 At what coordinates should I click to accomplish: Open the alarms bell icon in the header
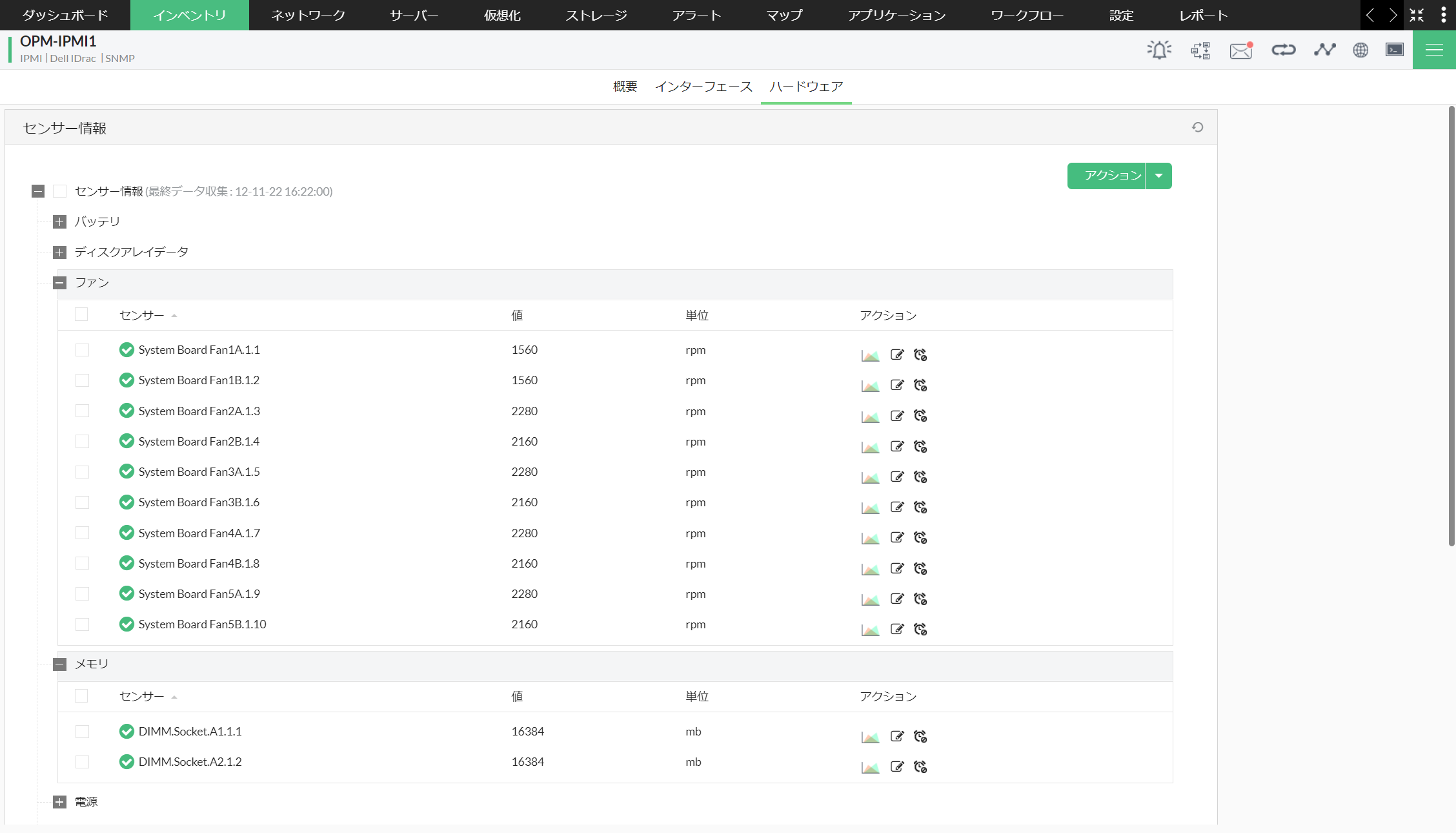(1158, 50)
